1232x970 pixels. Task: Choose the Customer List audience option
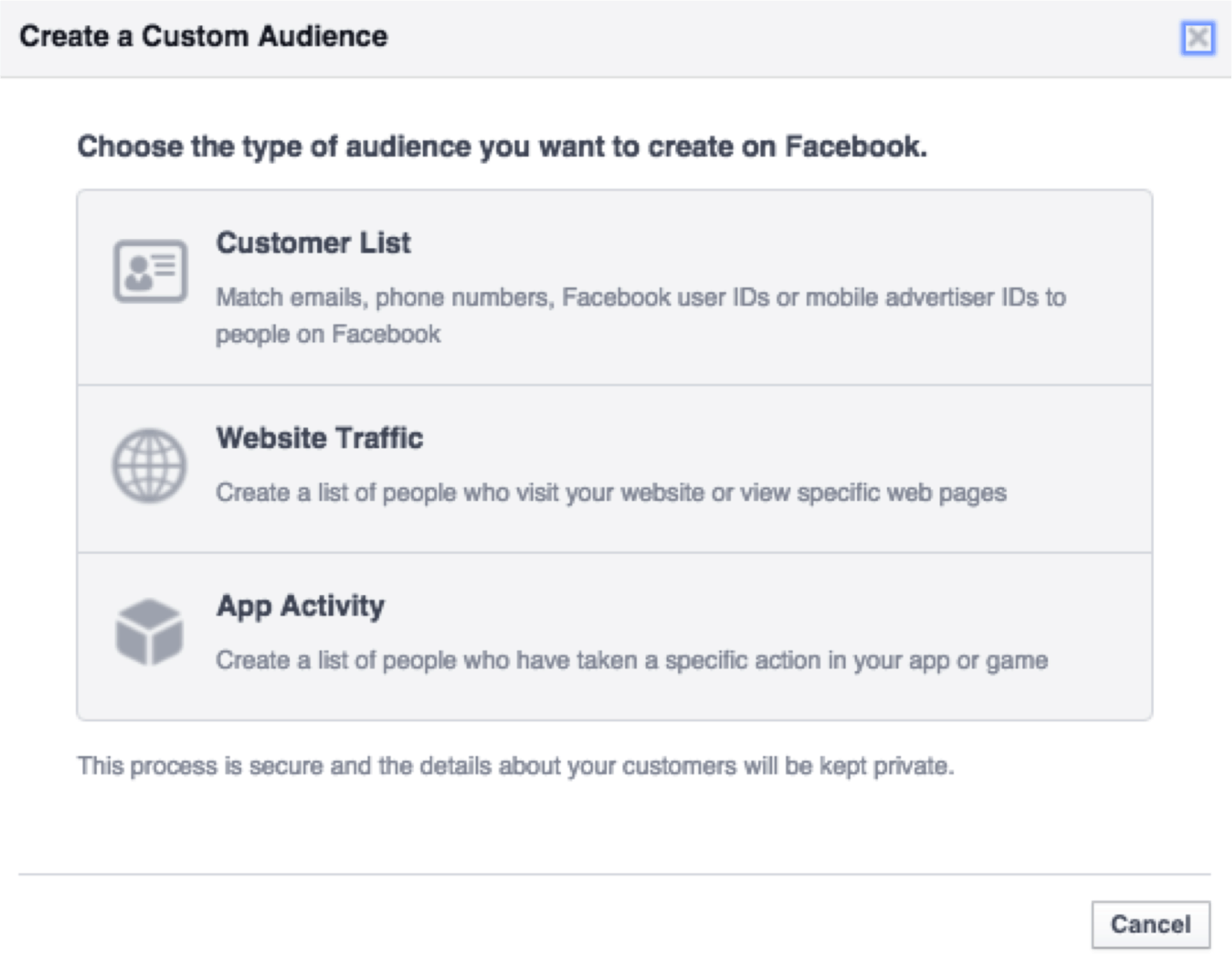click(614, 287)
